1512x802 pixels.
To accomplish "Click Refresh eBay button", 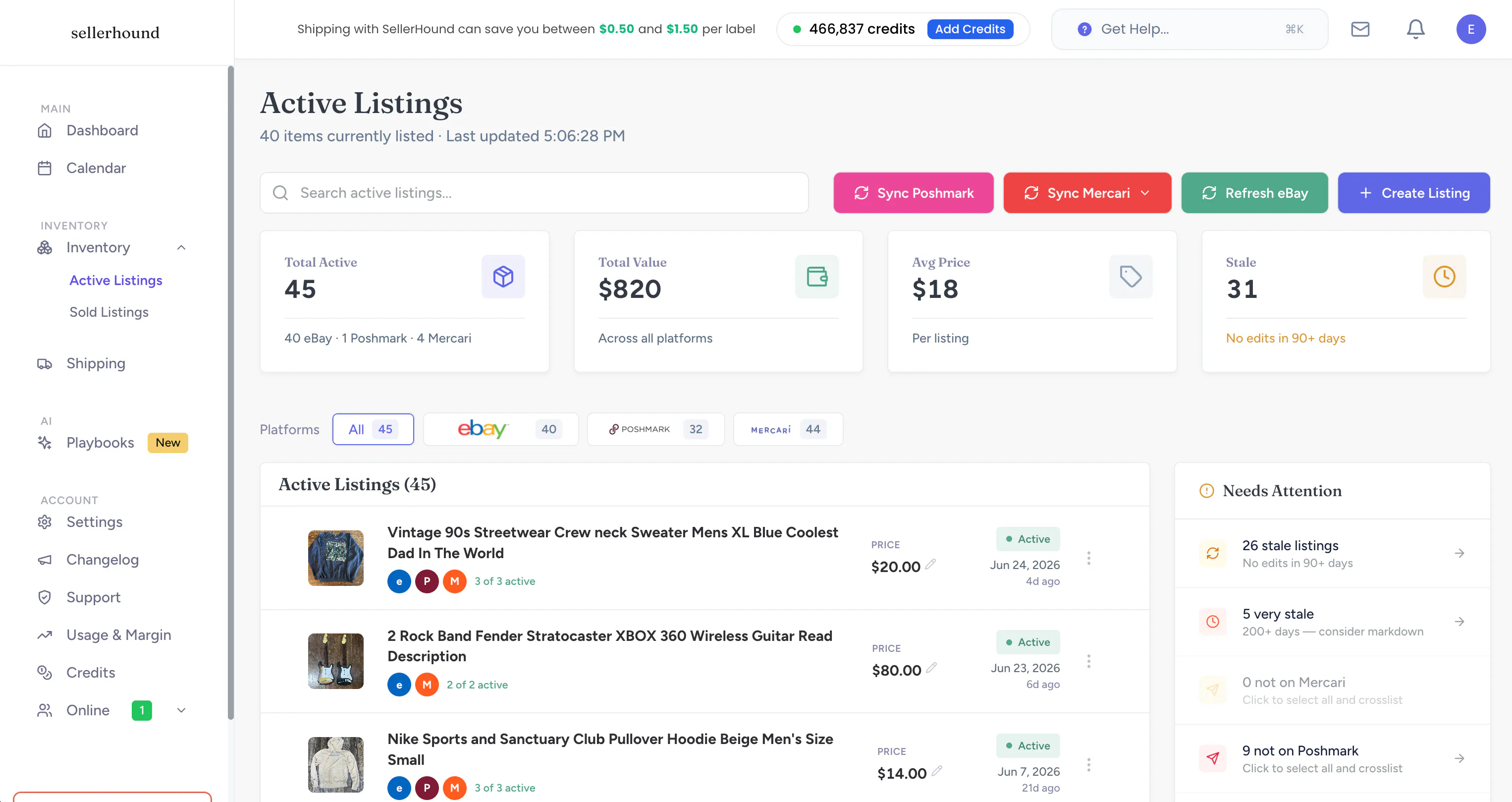I will (x=1254, y=193).
